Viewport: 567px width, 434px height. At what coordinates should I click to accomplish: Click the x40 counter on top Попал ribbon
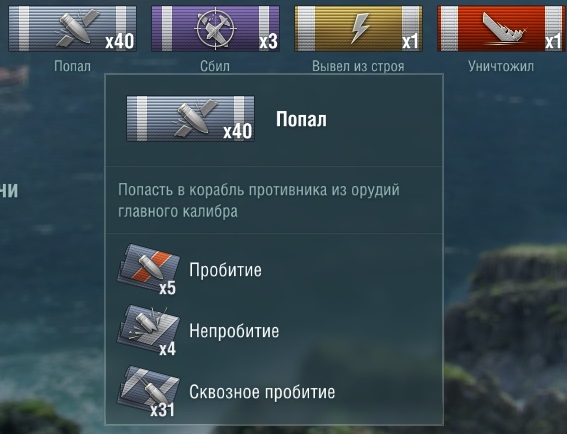point(120,42)
